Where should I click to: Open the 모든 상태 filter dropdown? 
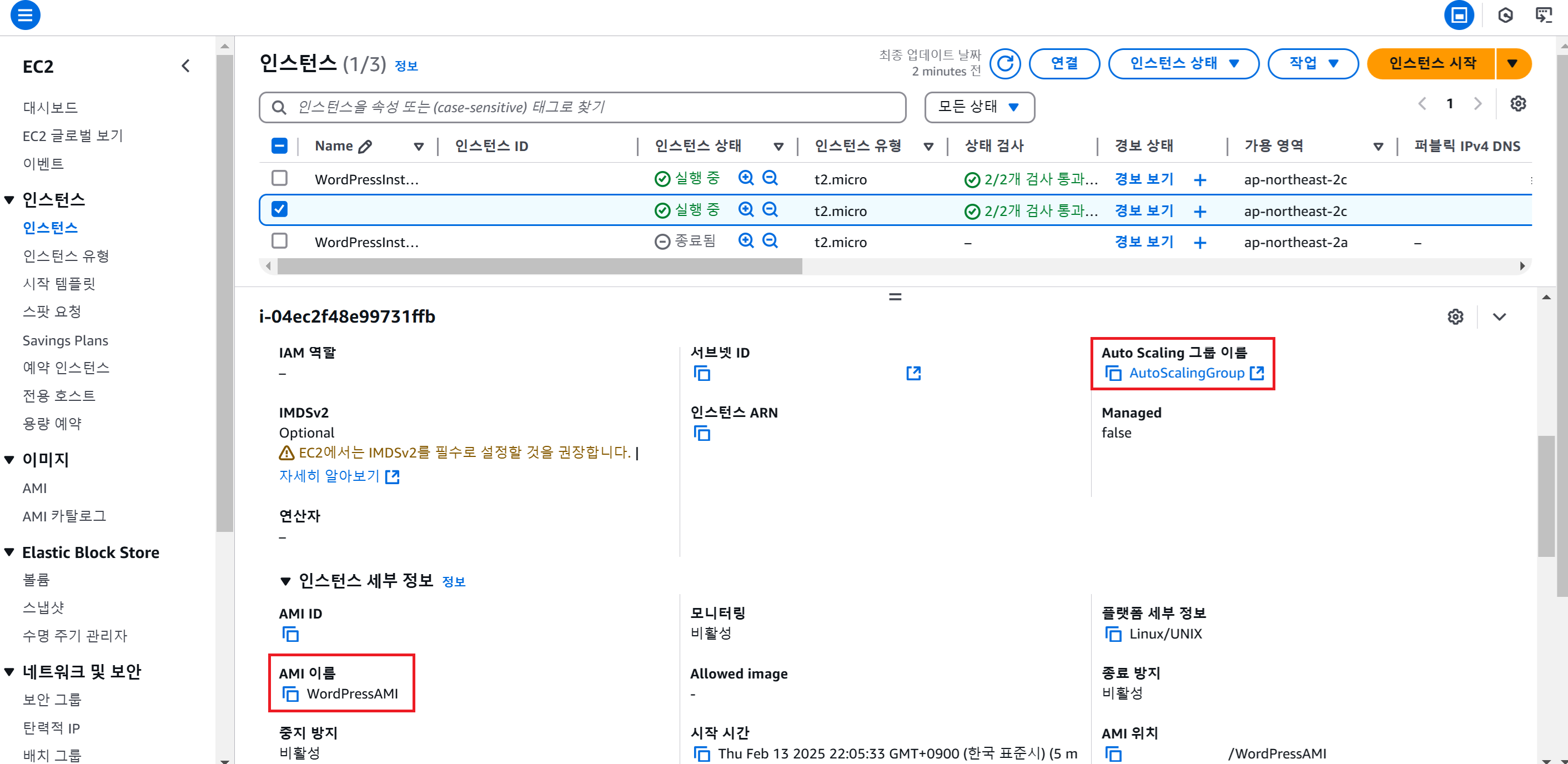coord(979,107)
